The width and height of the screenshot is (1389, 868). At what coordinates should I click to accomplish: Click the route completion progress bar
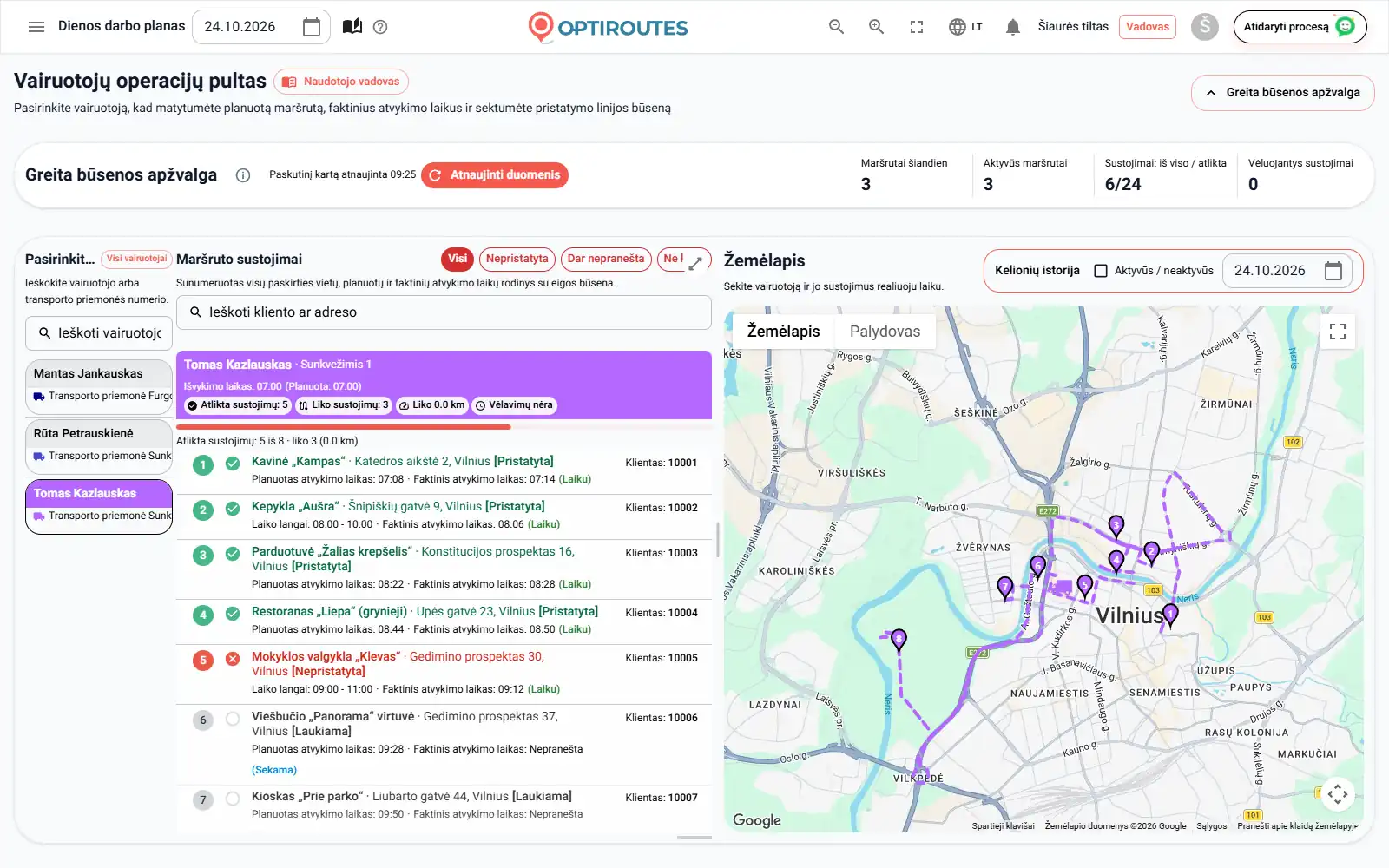(444, 427)
